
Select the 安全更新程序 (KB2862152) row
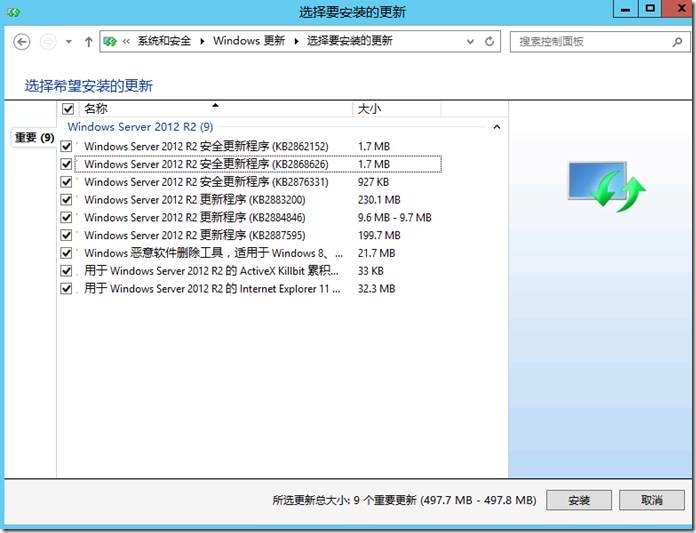click(x=258, y=146)
